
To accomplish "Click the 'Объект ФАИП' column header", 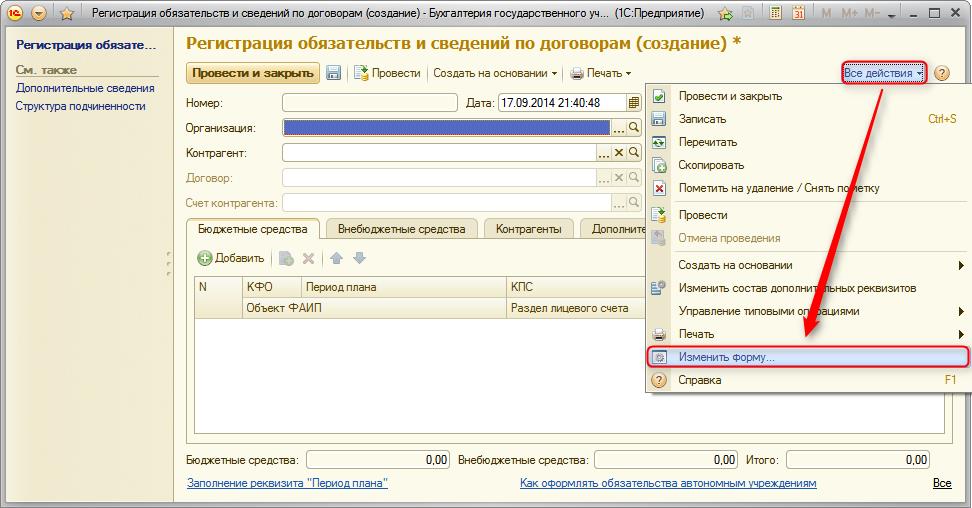I will pyautogui.click(x=374, y=308).
